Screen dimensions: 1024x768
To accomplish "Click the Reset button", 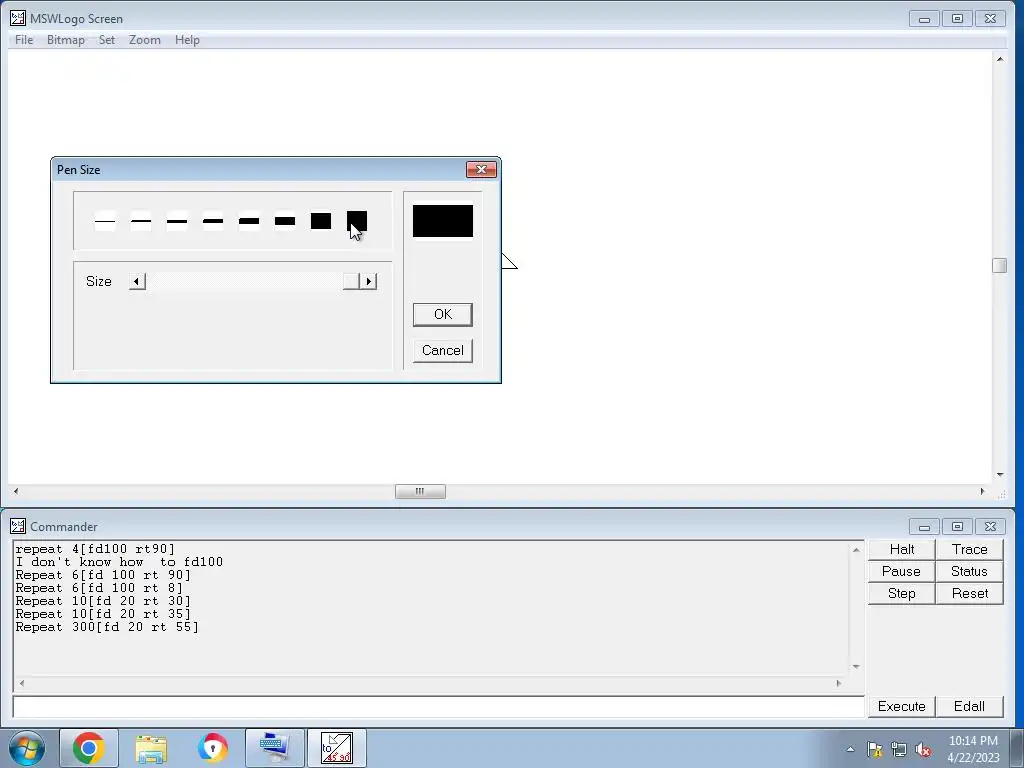I will (970, 594).
